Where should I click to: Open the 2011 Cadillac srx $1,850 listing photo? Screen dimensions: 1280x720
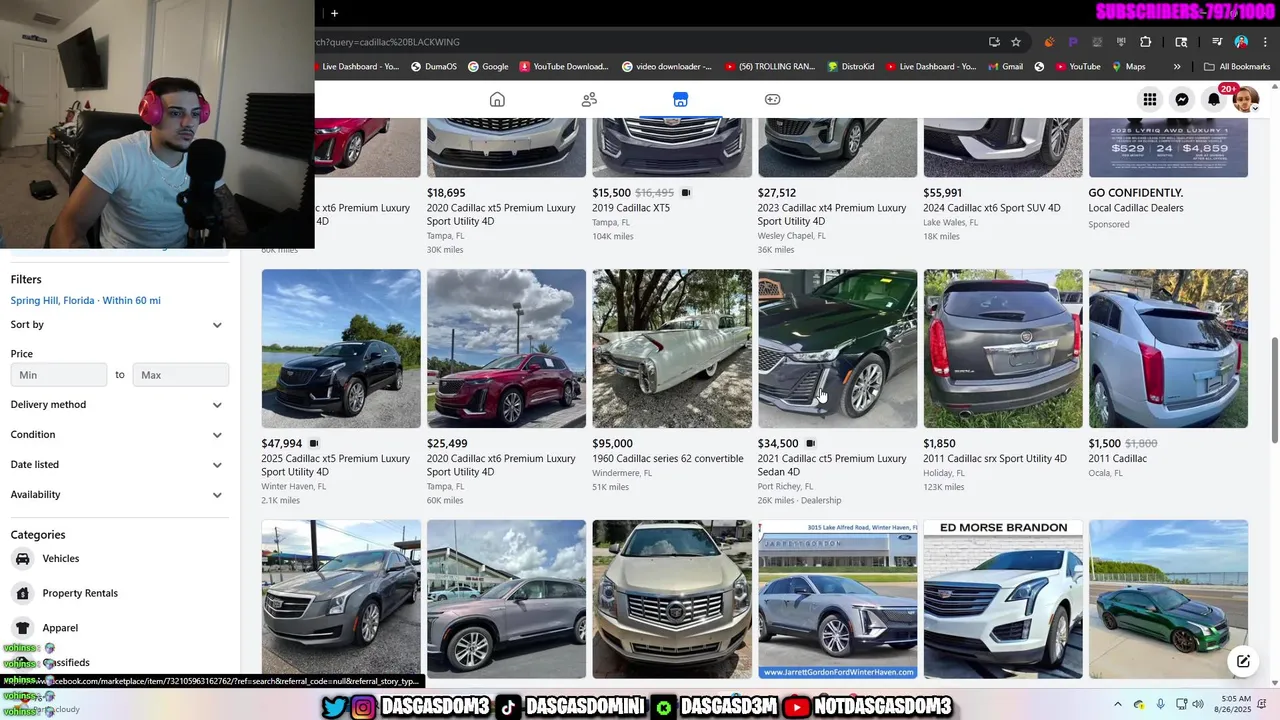click(x=1003, y=348)
